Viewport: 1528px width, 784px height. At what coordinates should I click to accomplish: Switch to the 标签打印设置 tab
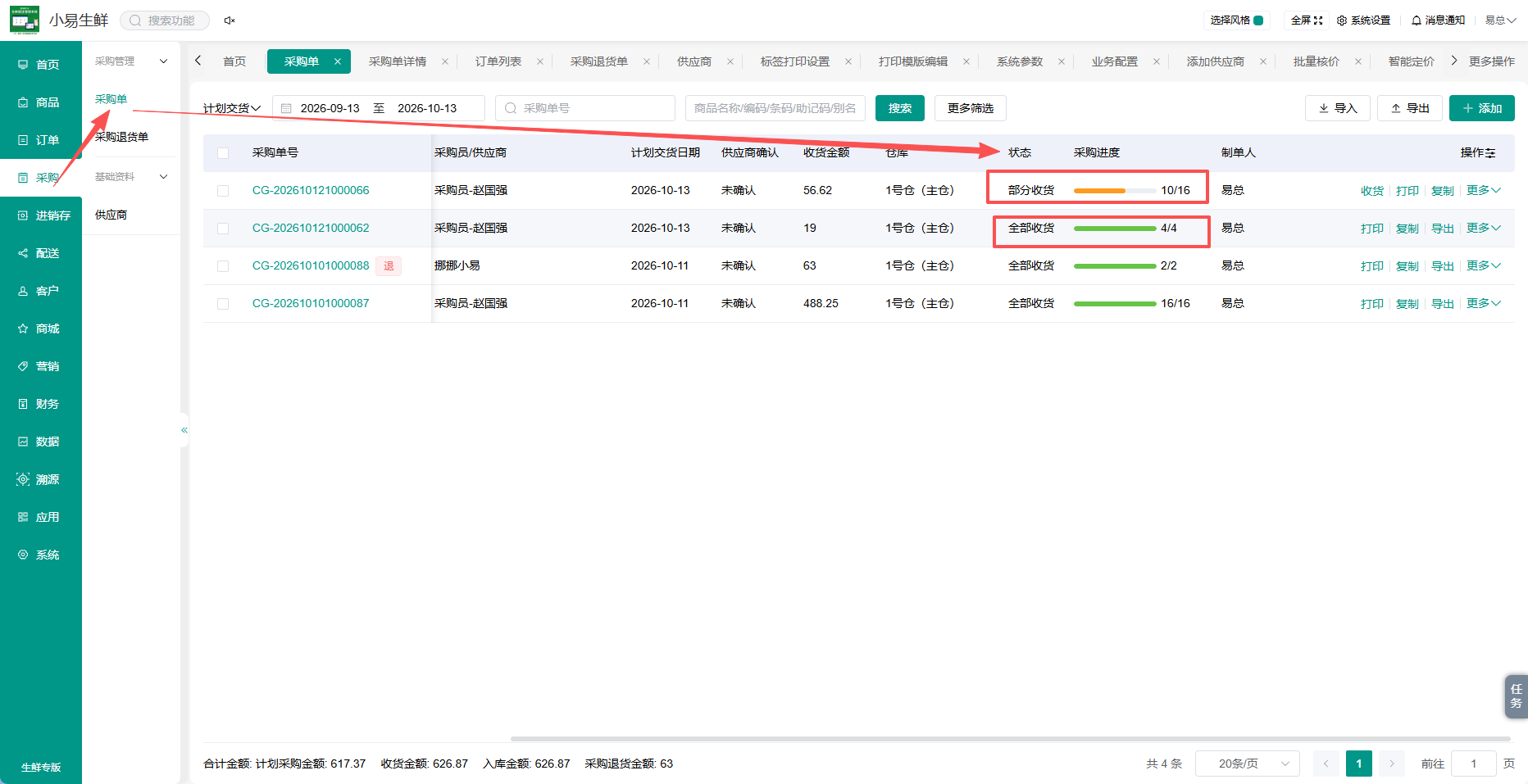pyautogui.click(x=795, y=61)
